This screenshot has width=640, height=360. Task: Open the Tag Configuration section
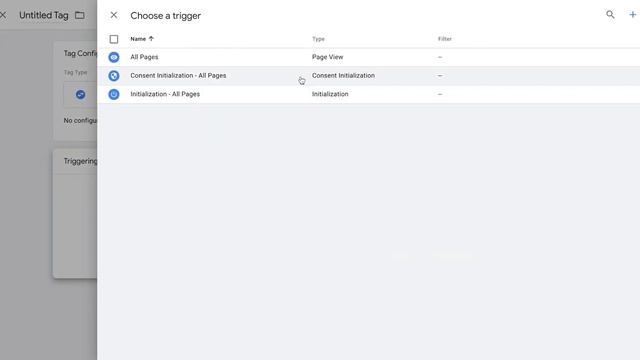(75, 91)
